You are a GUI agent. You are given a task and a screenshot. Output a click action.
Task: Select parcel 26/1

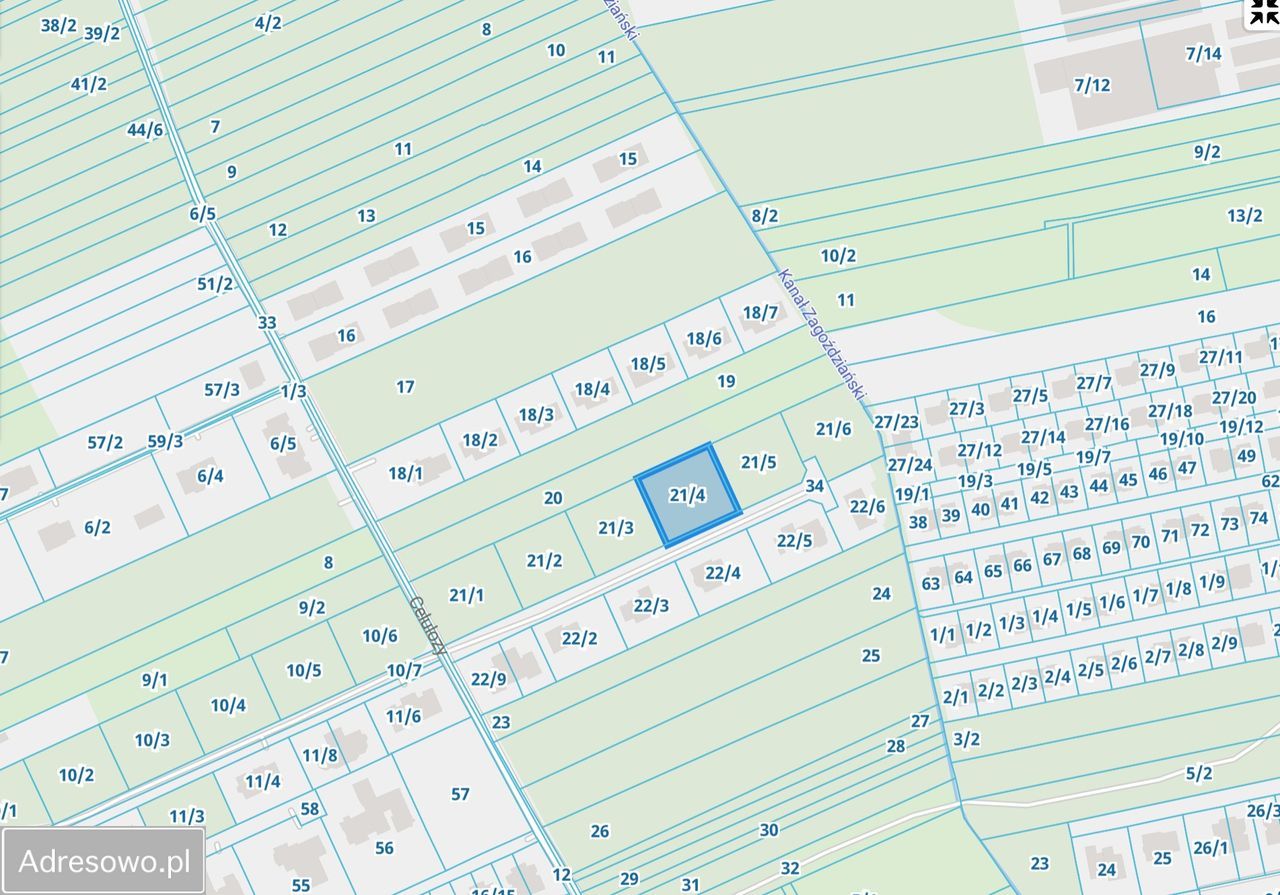[x=1210, y=848]
